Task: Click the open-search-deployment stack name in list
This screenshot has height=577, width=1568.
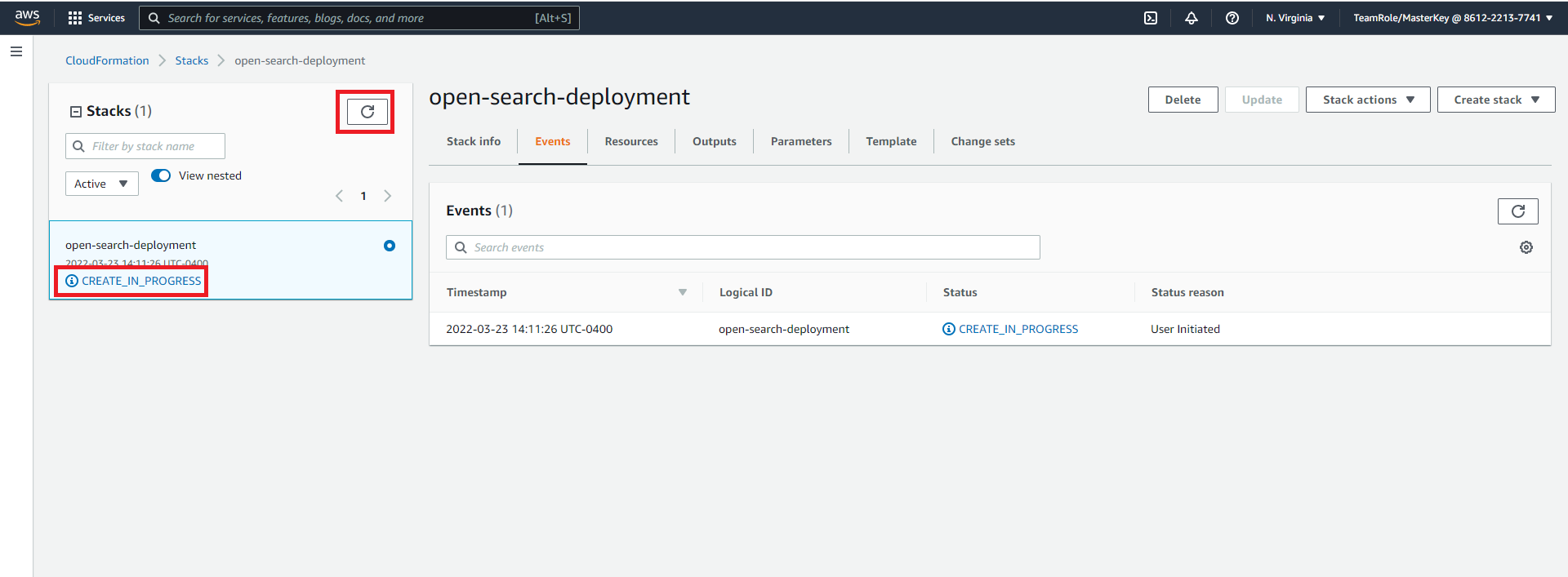Action: click(131, 245)
